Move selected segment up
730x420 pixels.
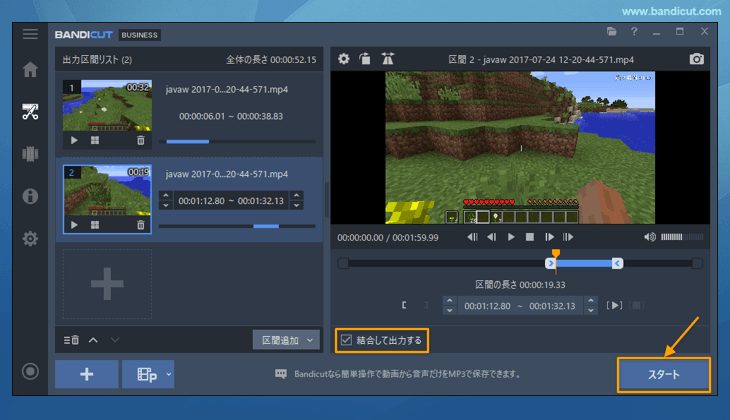(93, 340)
